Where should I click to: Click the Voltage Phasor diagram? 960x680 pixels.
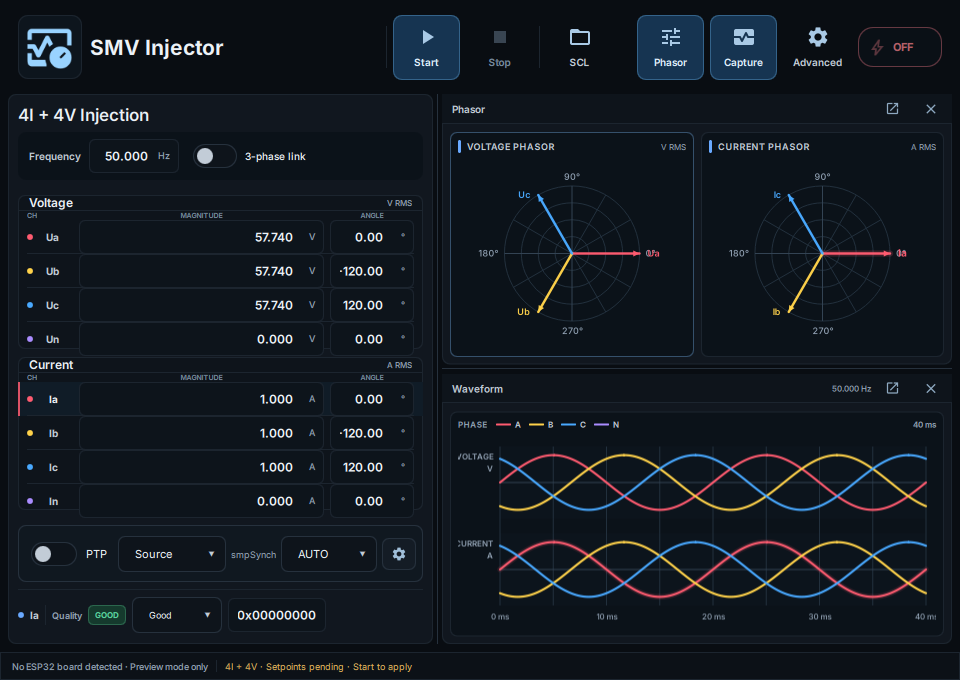pyautogui.click(x=572, y=253)
